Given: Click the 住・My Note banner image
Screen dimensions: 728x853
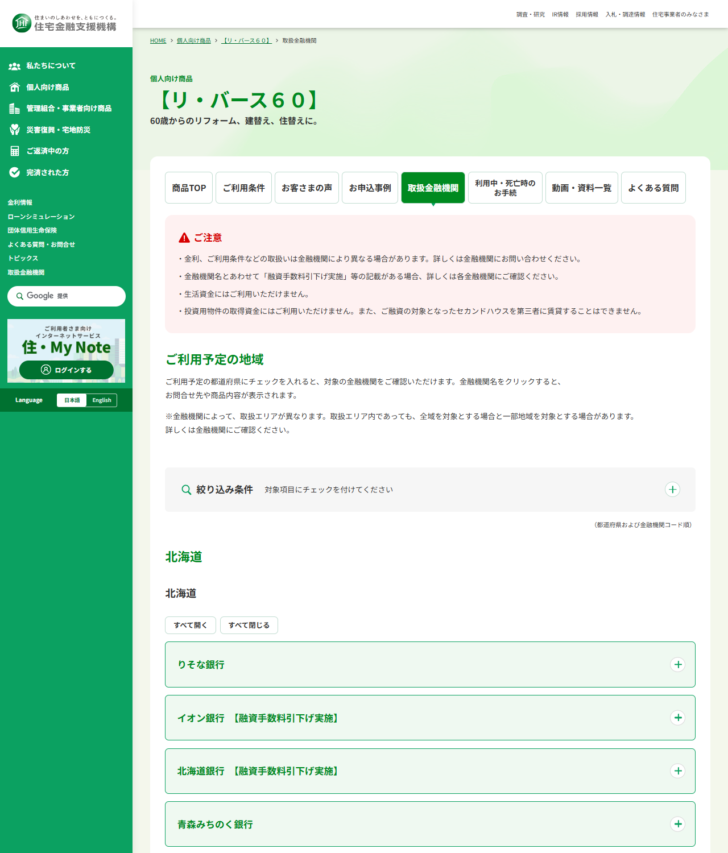Looking at the screenshot, I should pos(66,351).
